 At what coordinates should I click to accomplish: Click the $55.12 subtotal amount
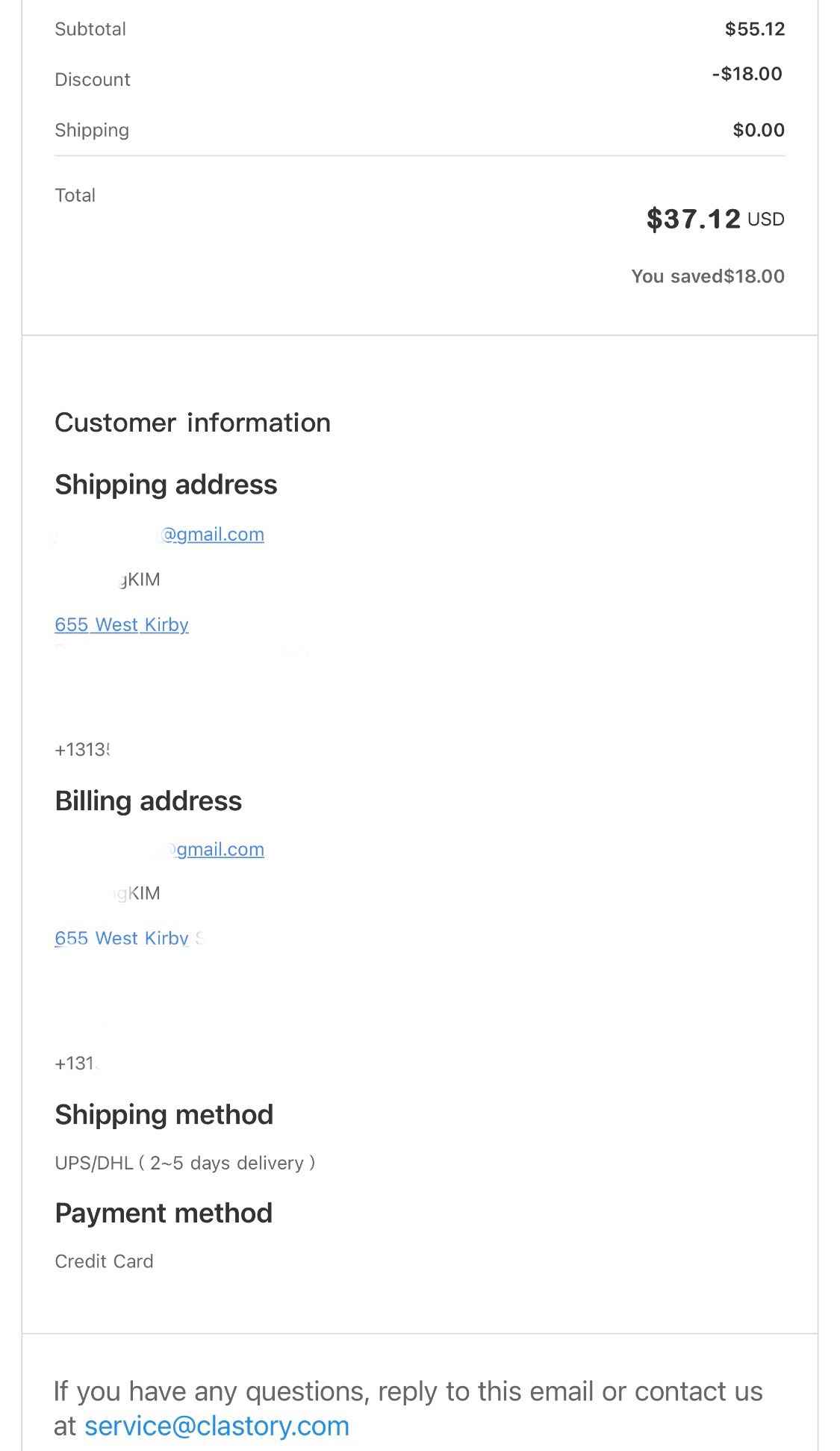(754, 29)
